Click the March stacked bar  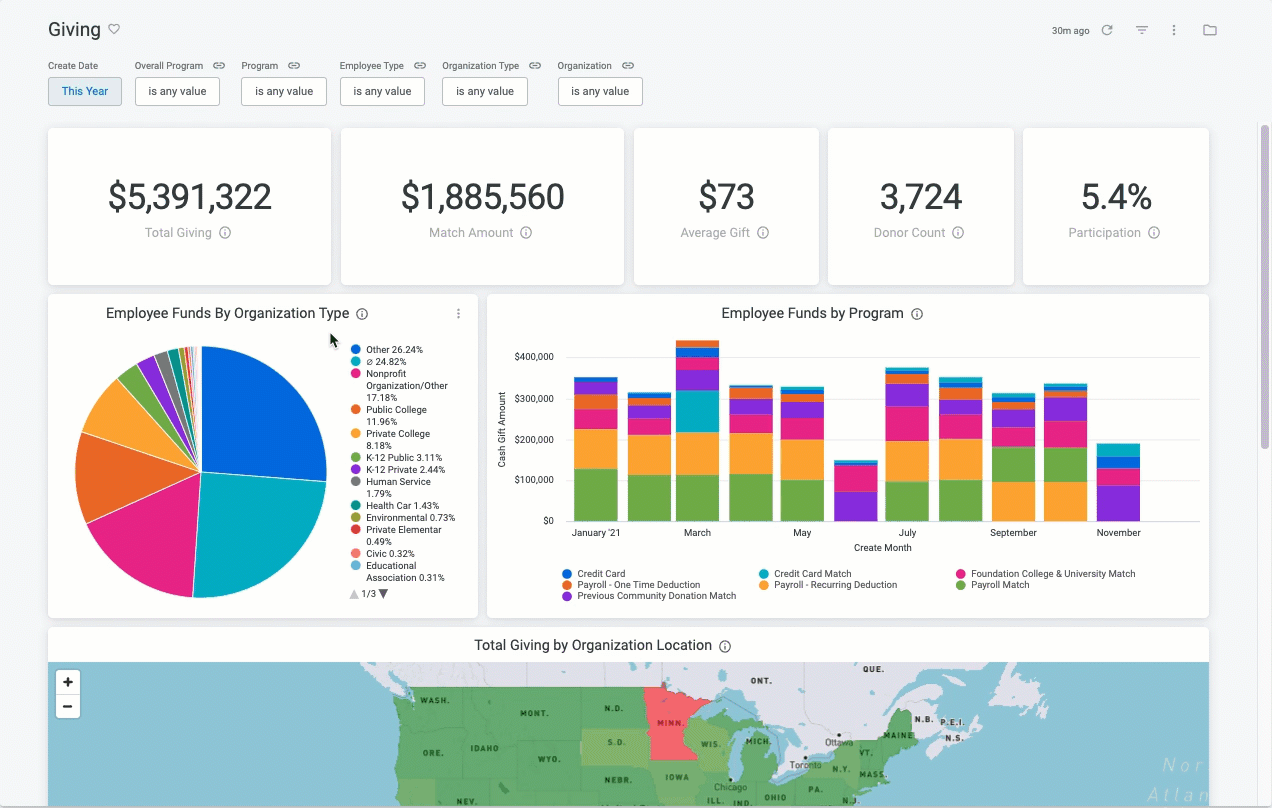click(x=697, y=430)
